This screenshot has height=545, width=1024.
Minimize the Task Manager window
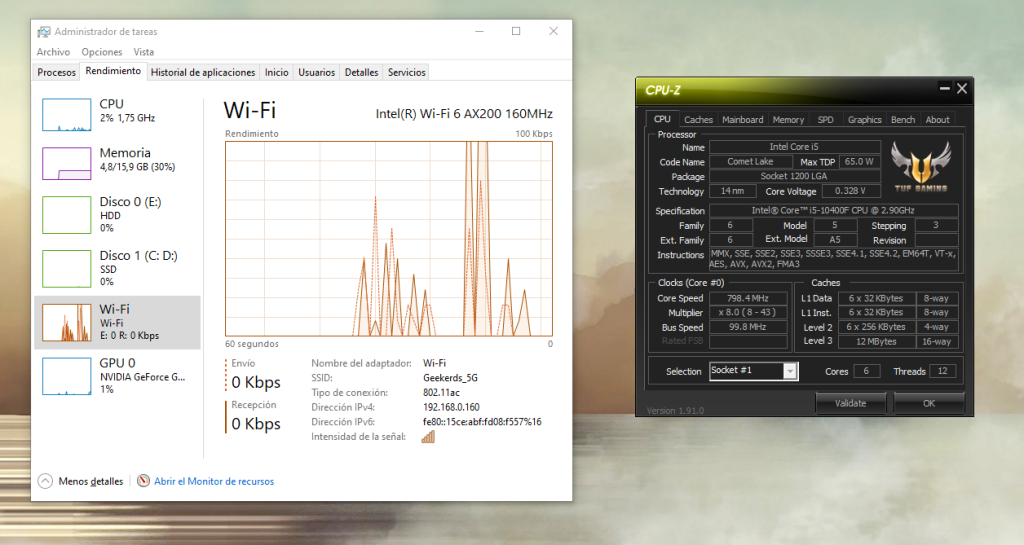479,31
